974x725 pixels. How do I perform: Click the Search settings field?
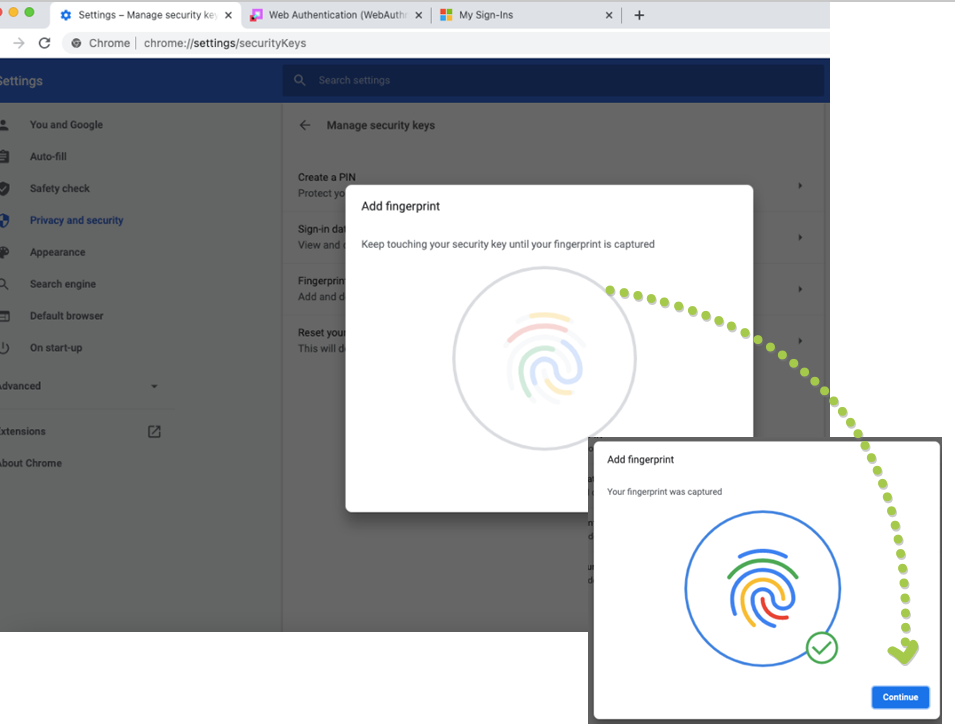click(x=553, y=80)
